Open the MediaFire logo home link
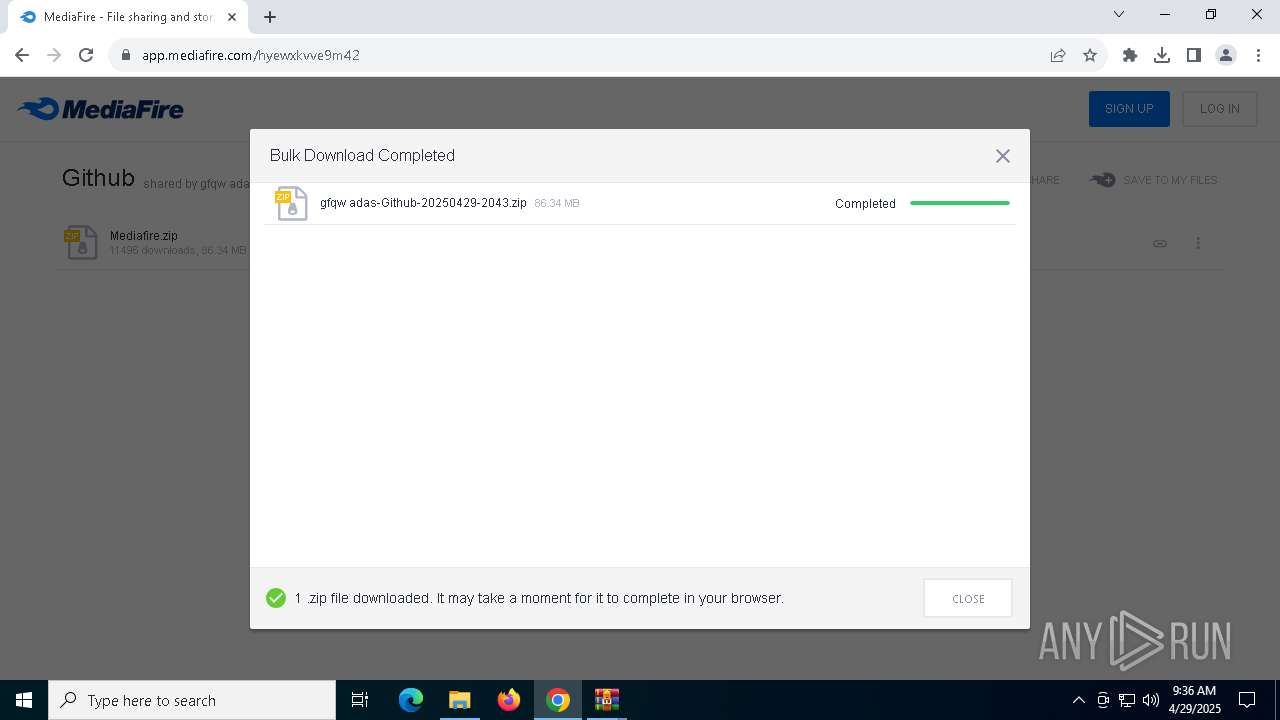1280x720 pixels. click(101, 109)
